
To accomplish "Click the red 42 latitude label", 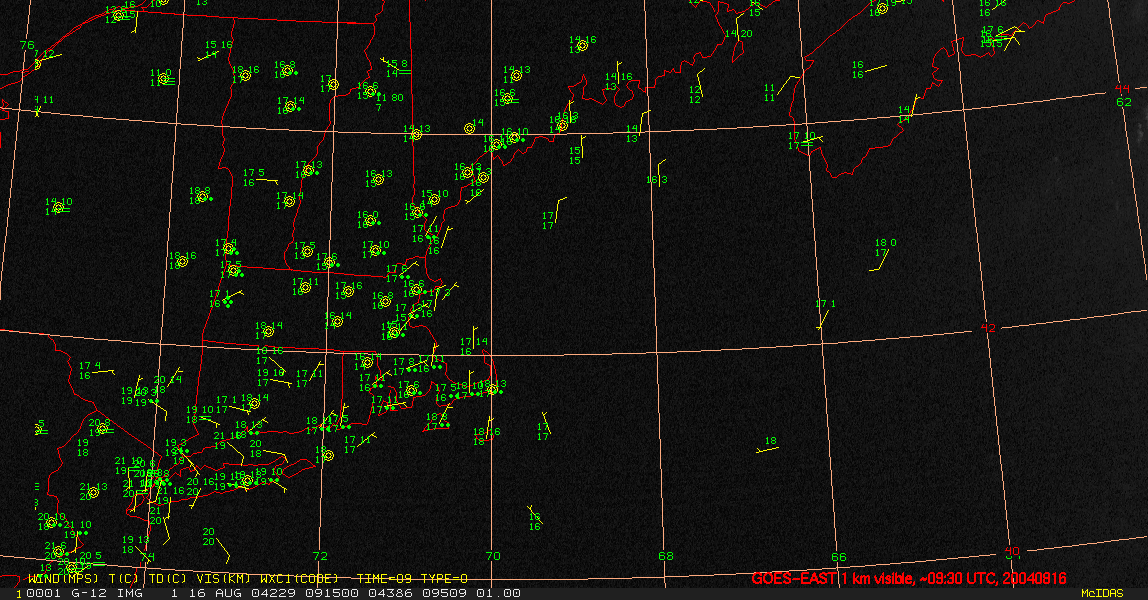I will coord(988,328).
